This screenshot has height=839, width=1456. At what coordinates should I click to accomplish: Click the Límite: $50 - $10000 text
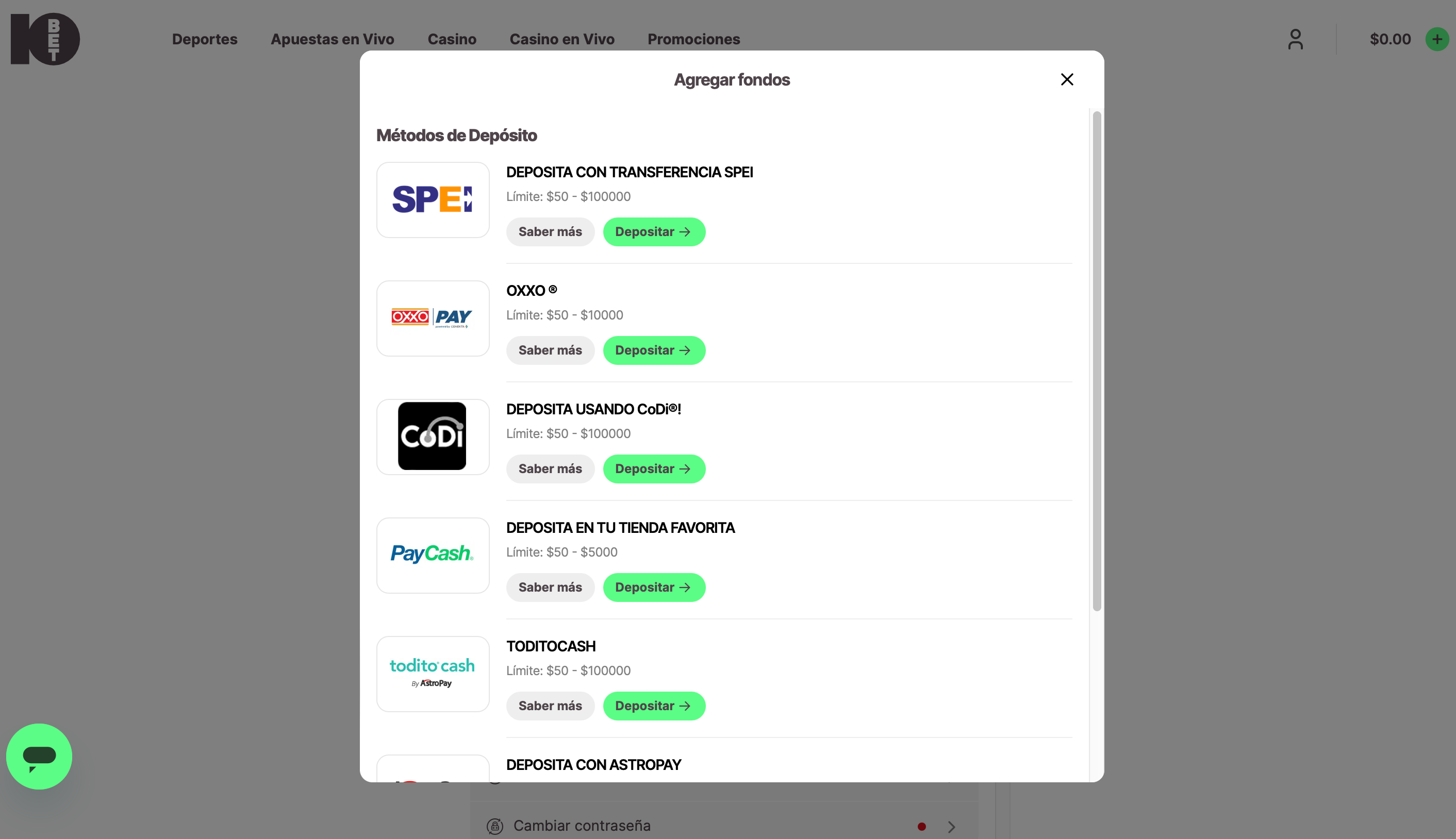coord(565,315)
